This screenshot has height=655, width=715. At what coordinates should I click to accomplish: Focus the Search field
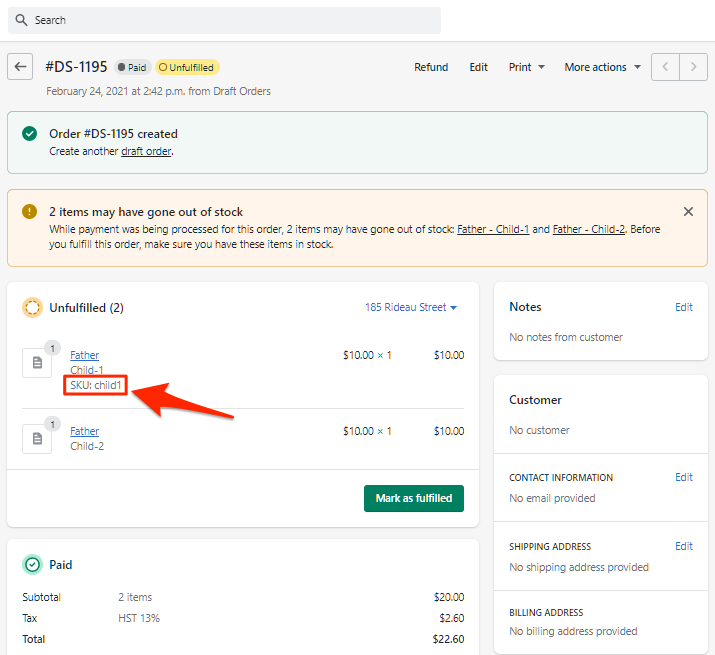coord(224,20)
